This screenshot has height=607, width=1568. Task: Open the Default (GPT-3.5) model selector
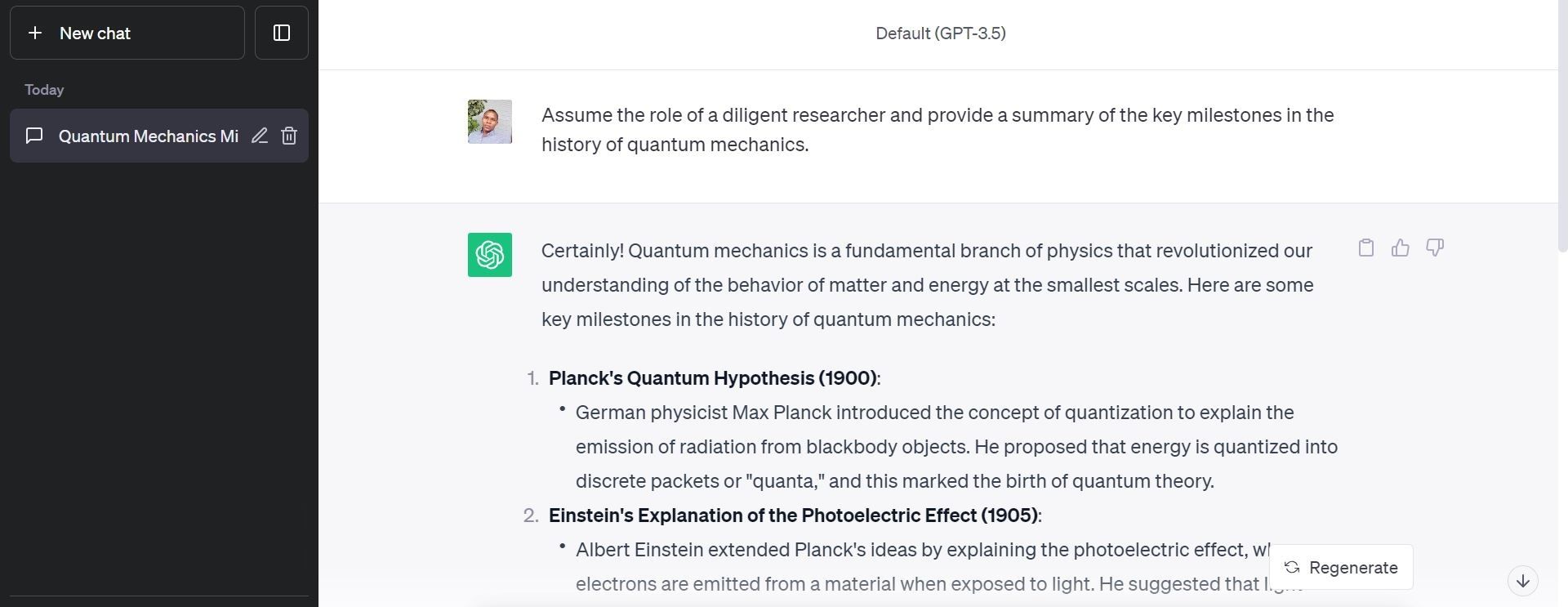939,33
